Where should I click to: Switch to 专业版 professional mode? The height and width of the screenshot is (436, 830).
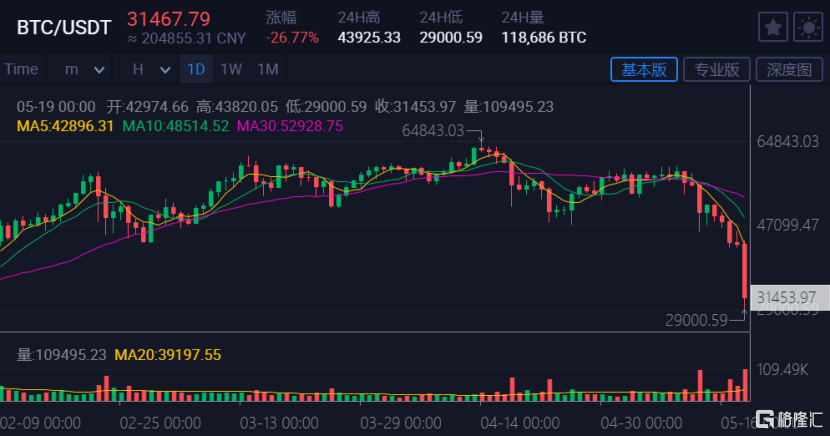pos(717,69)
